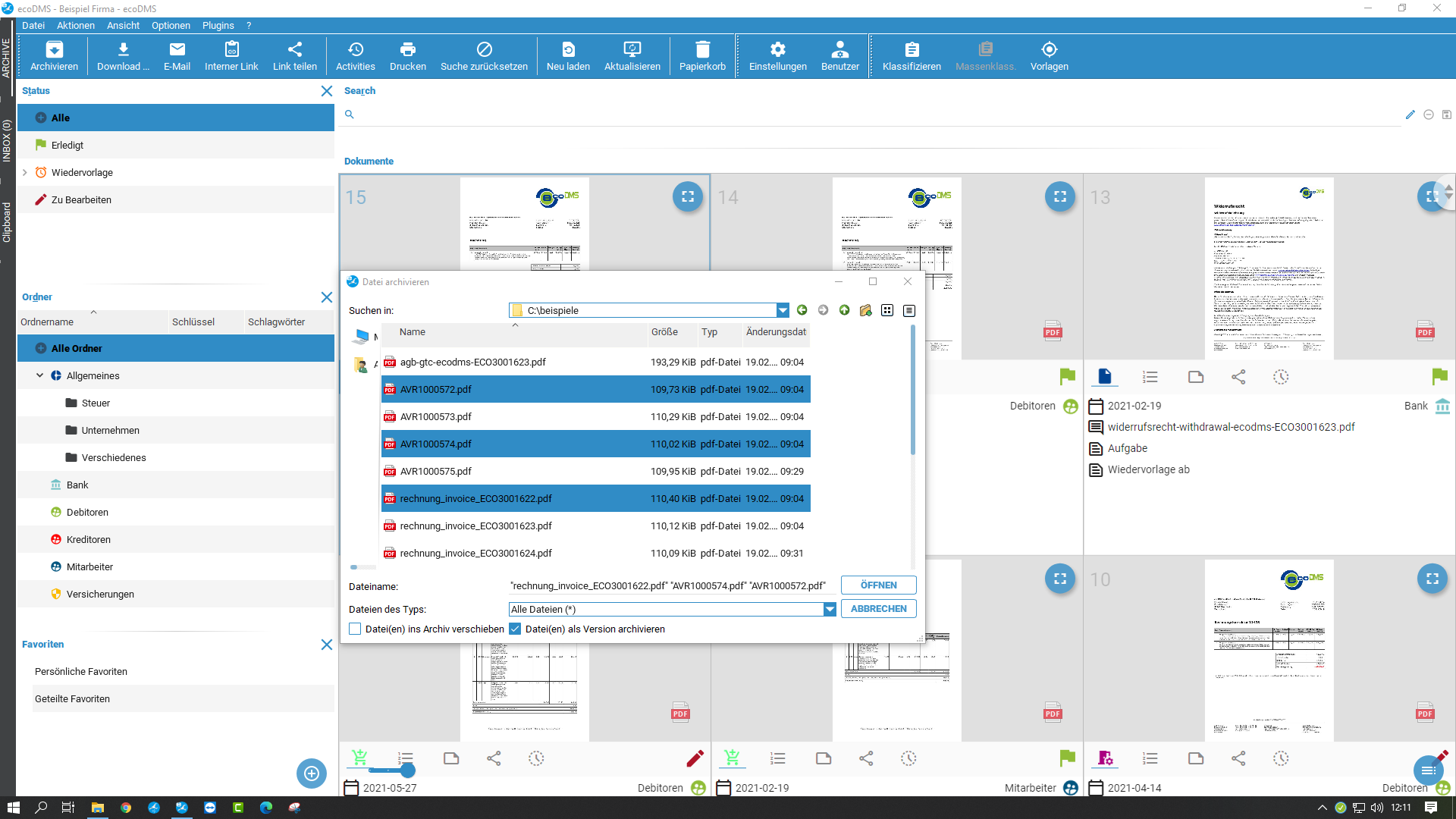
Task: Go back in the file dialog
Action: click(802, 310)
